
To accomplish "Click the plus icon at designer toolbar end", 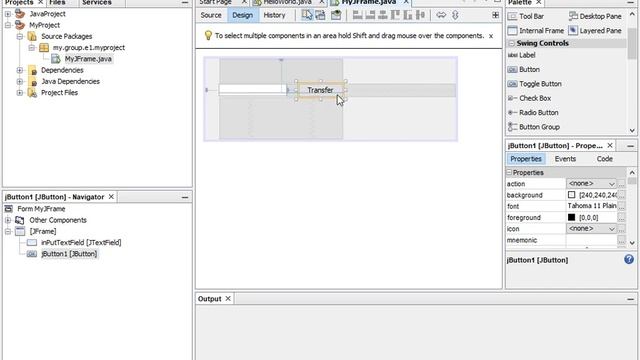I will tap(496, 15).
